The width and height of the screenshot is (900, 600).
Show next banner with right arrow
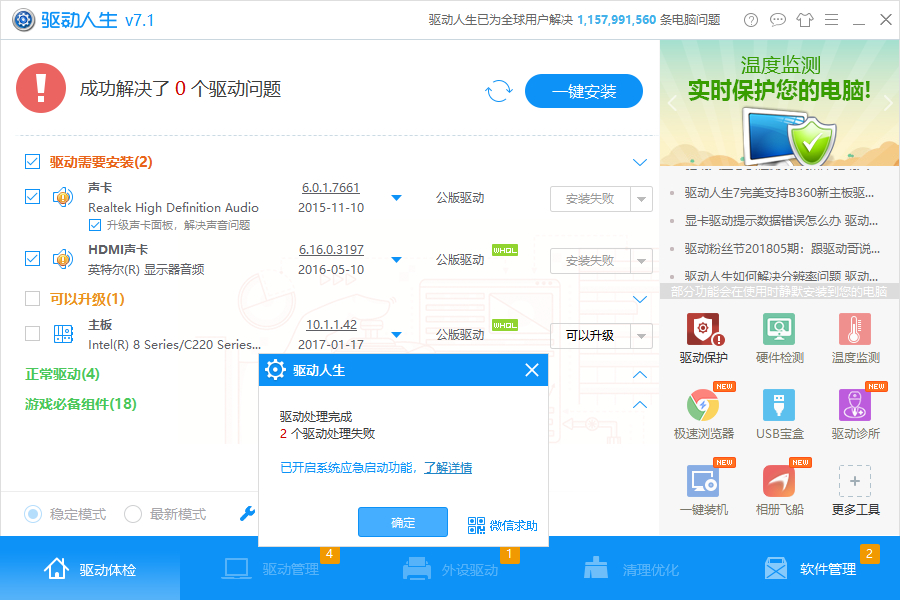pos(887,103)
